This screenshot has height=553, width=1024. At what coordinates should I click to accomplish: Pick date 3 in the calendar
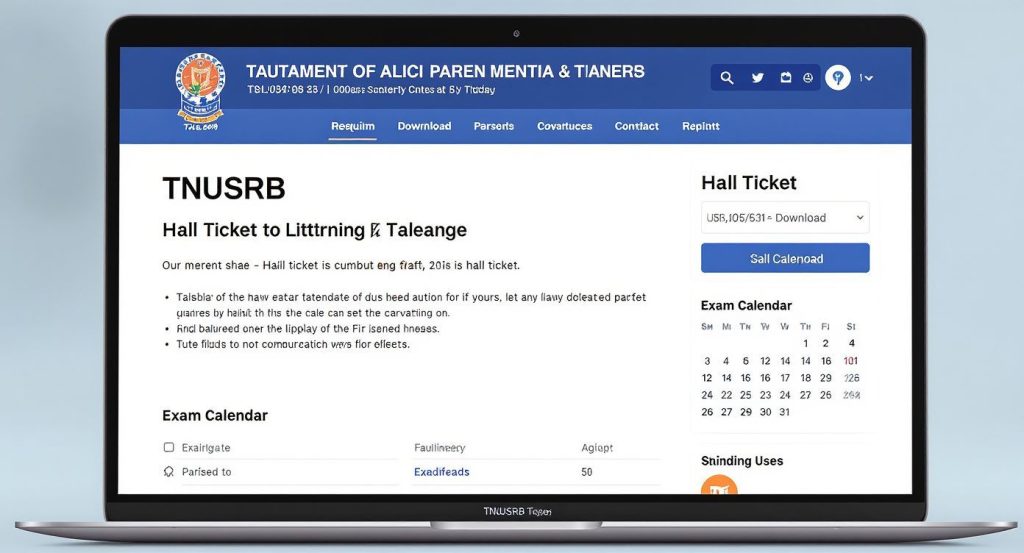click(707, 361)
